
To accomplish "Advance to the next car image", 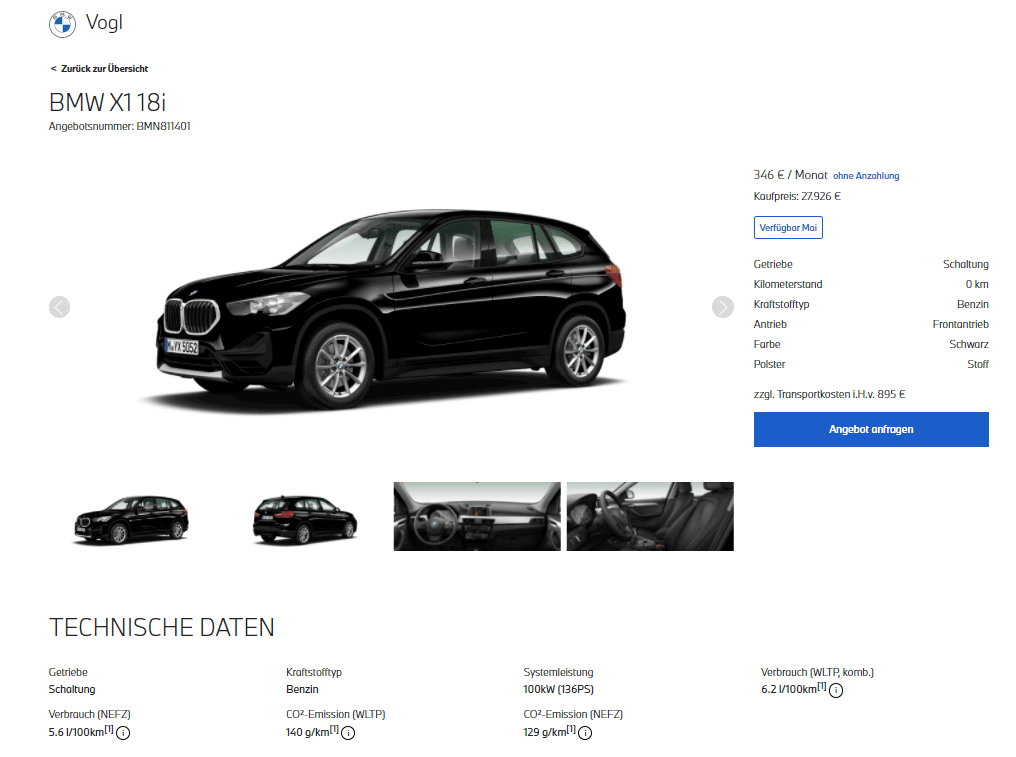I will pos(722,307).
